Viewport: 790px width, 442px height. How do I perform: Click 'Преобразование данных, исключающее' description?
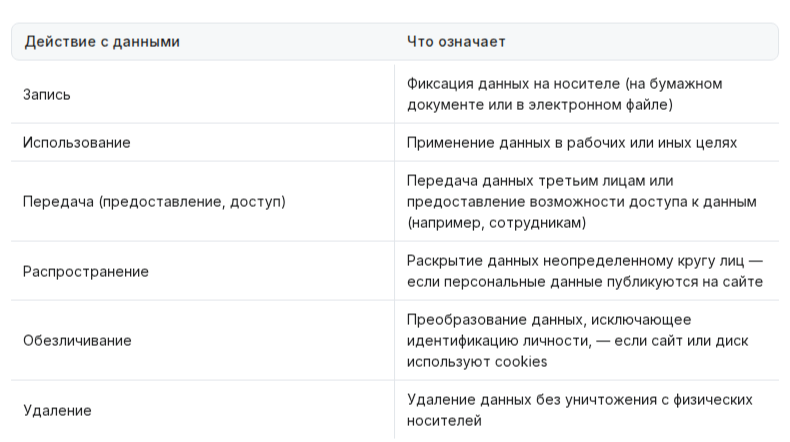click(x=577, y=341)
